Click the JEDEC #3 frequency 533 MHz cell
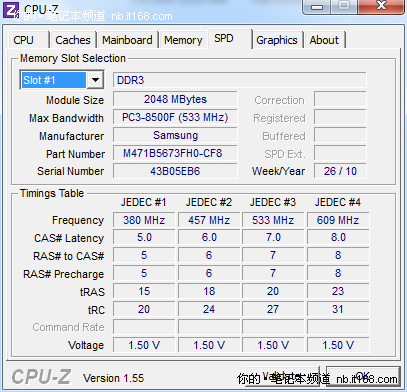The image size is (407, 392). coord(273,220)
